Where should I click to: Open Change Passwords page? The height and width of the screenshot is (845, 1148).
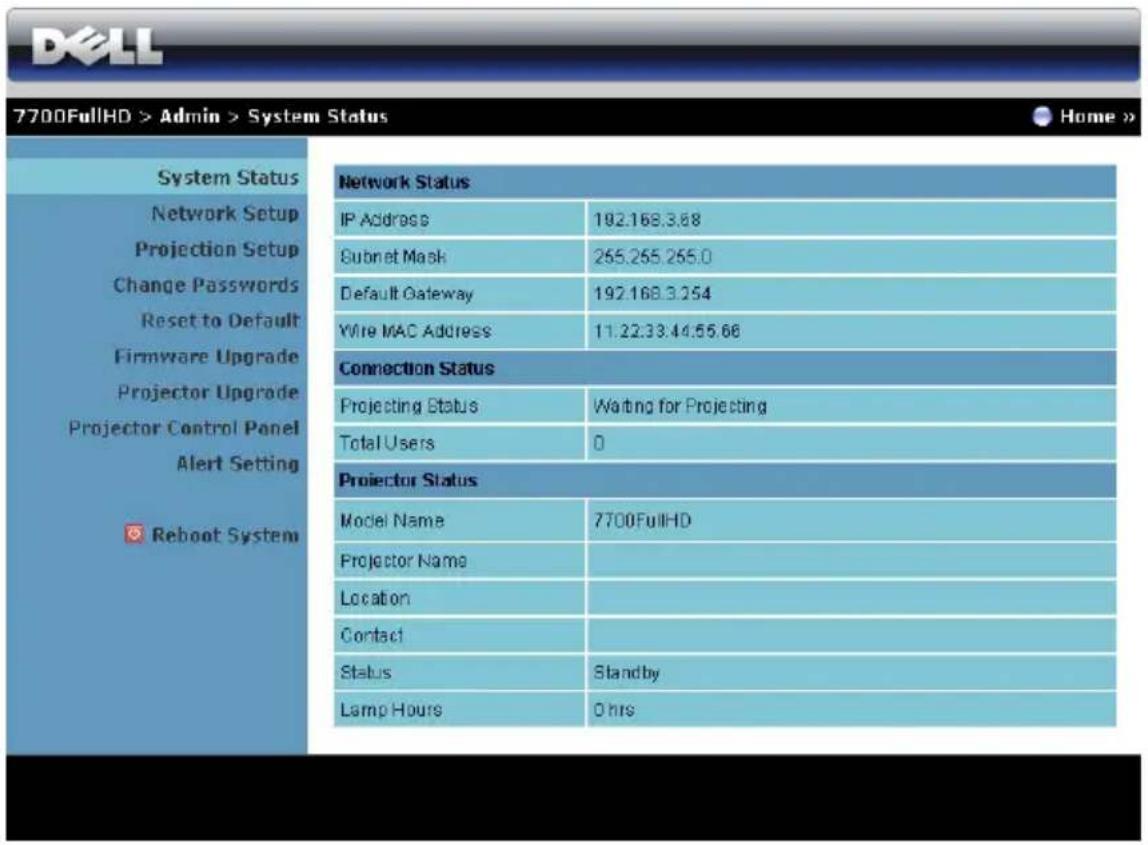point(206,285)
